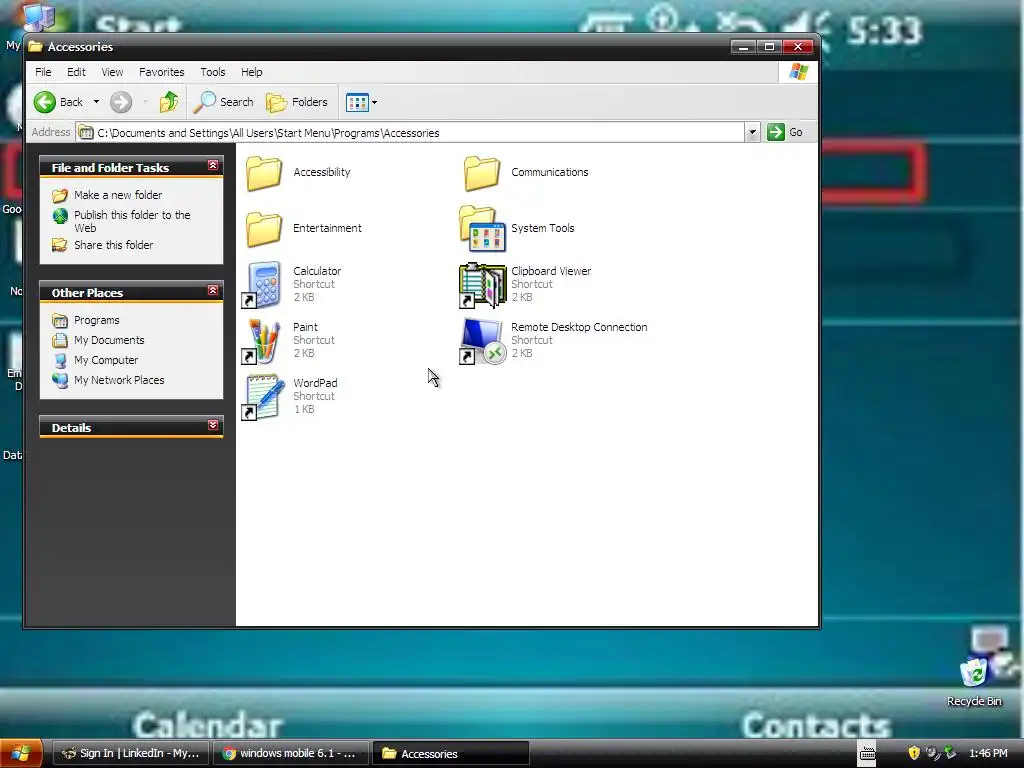Open the View menu
1024x768 pixels.
[x=112, y=72]
